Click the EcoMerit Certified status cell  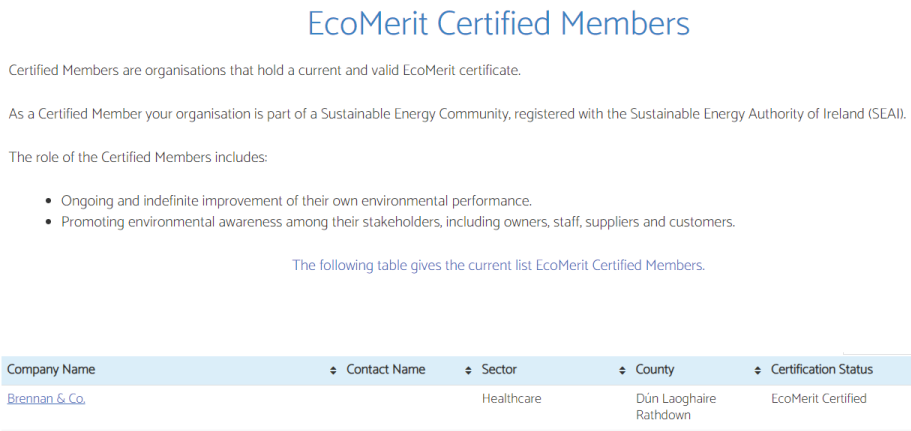click(819, 399)
